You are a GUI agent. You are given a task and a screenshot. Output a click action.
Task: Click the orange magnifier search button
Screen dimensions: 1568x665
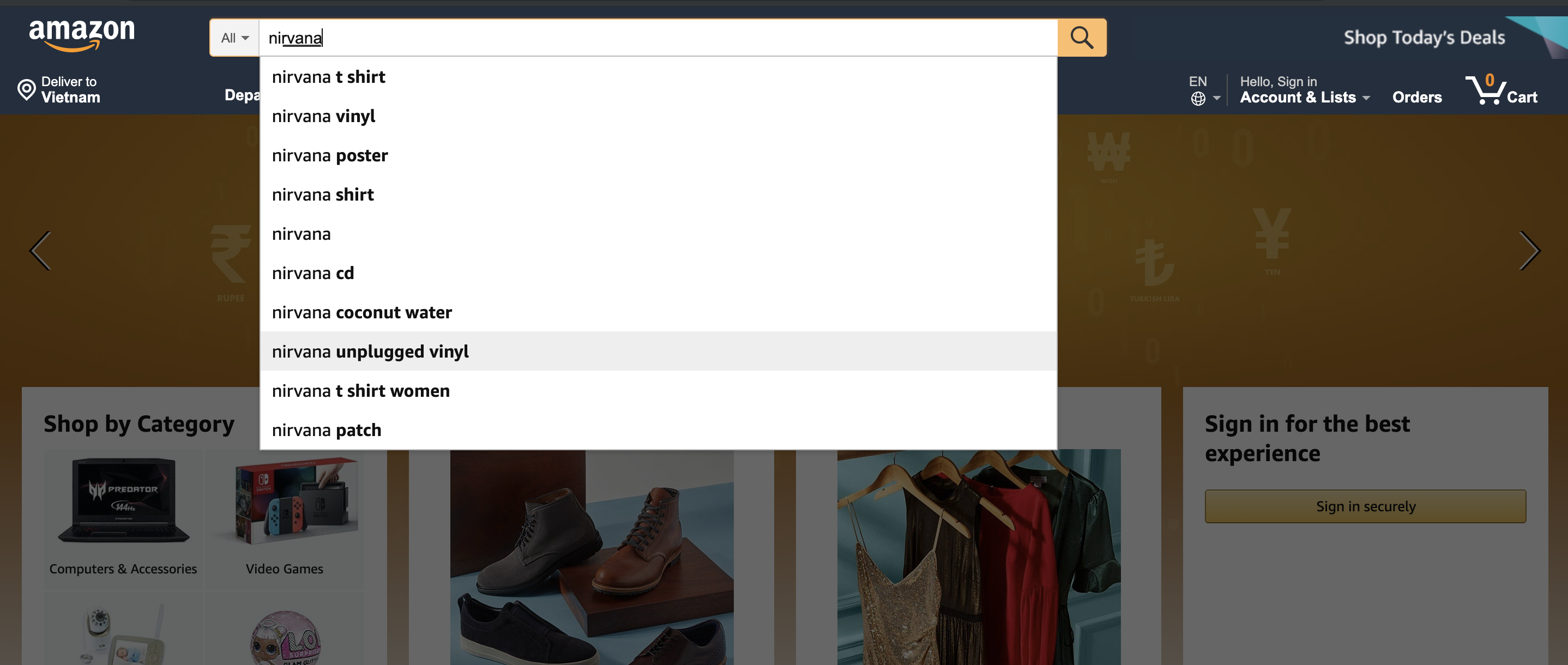pyautogui.click(x=1081, y=38)
